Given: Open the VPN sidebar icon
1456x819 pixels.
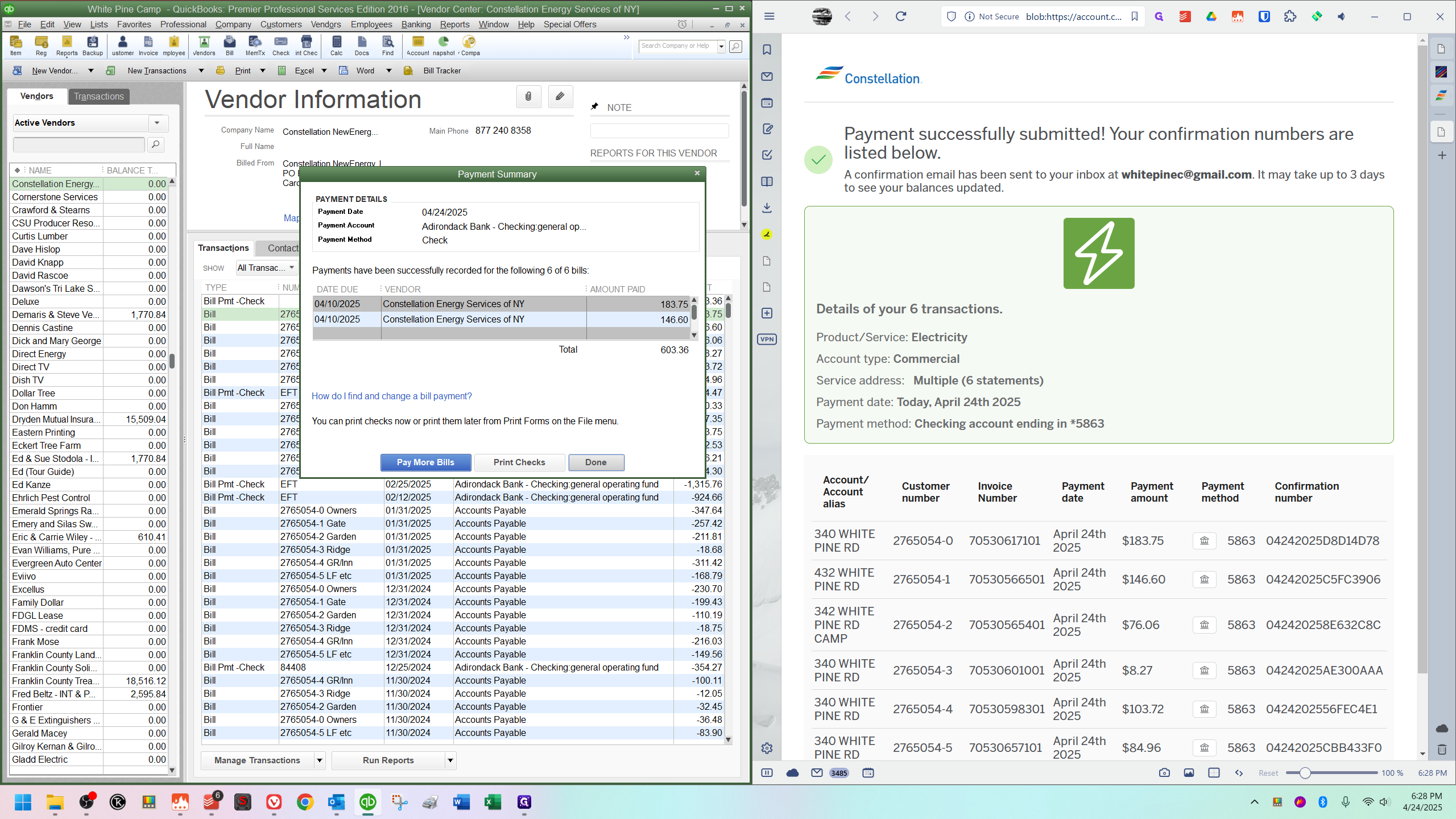Looking at the screenshot, I should (767, 340).
